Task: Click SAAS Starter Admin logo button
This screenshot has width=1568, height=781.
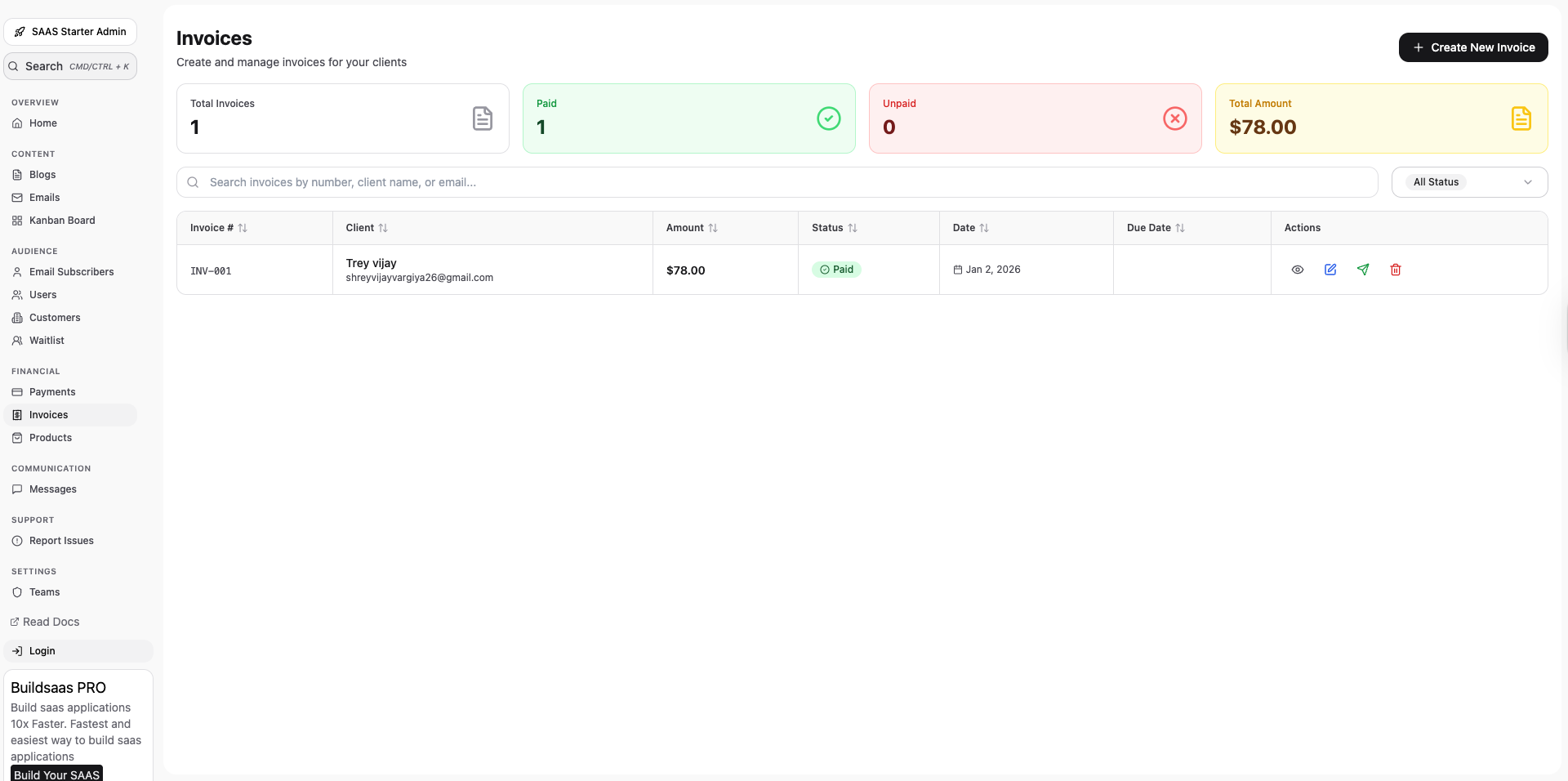Action: pos(70,32)
